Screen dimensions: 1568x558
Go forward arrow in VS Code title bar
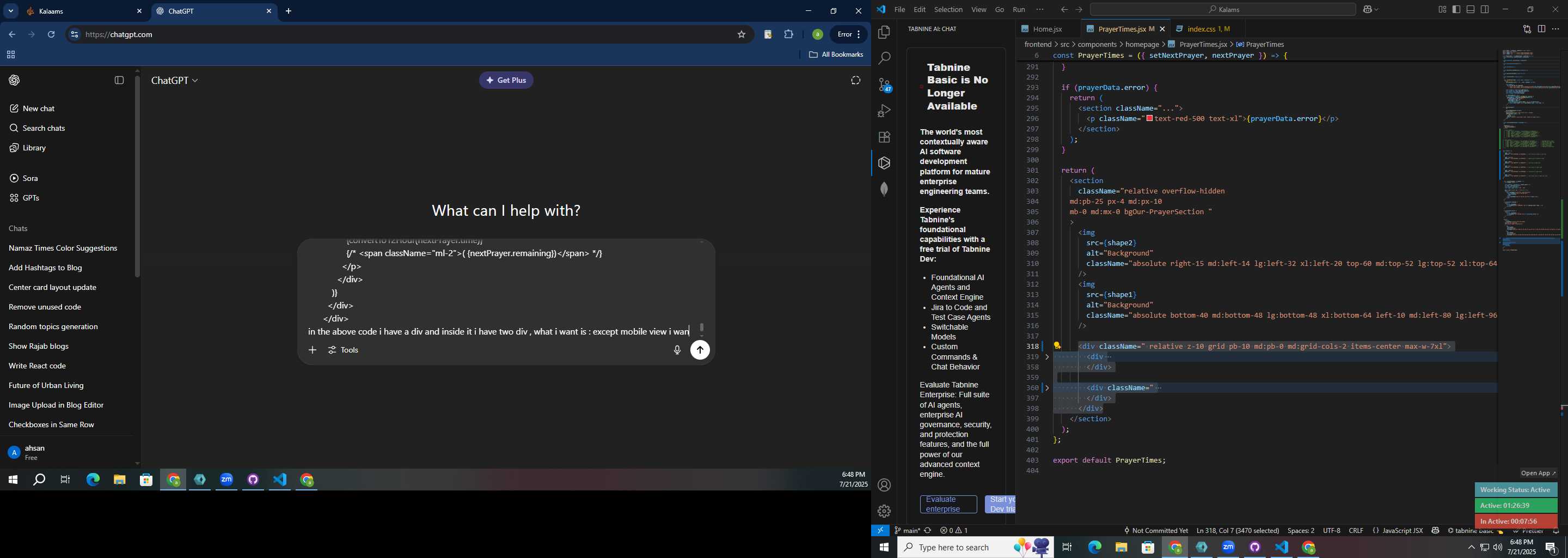coord(1079,10)
